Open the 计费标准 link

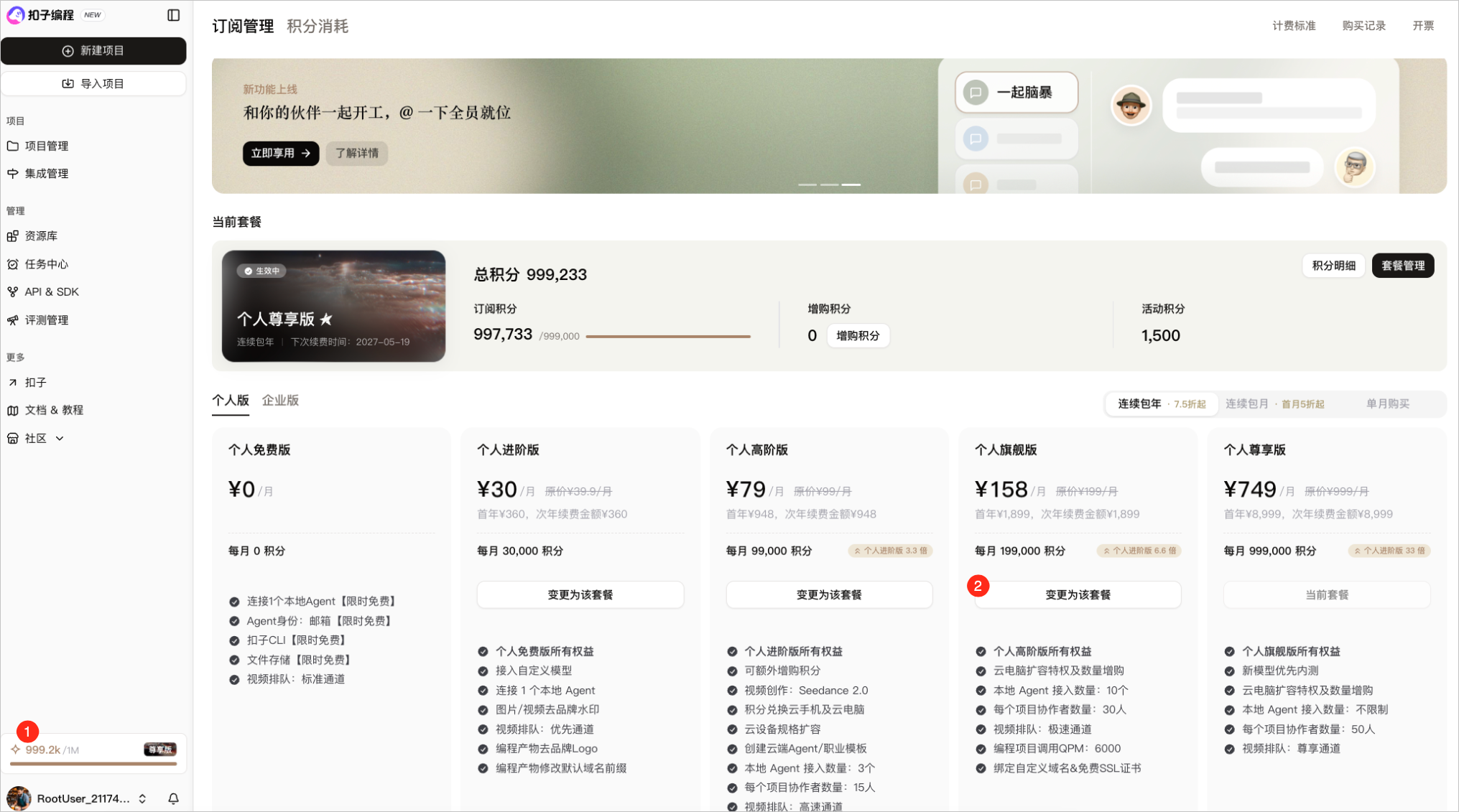pyautogui.click(x=1294, y=26)
